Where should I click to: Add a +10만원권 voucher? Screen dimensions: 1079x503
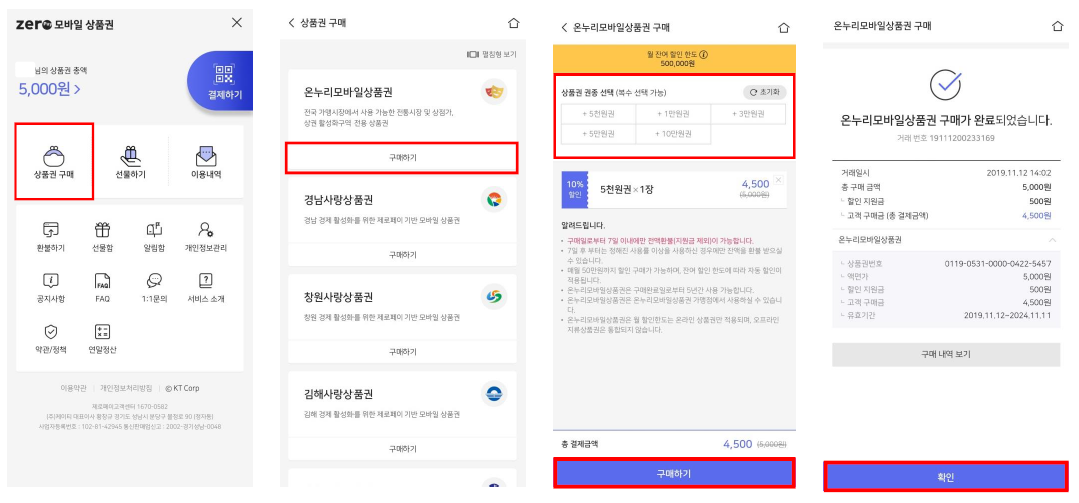[673, 134]
